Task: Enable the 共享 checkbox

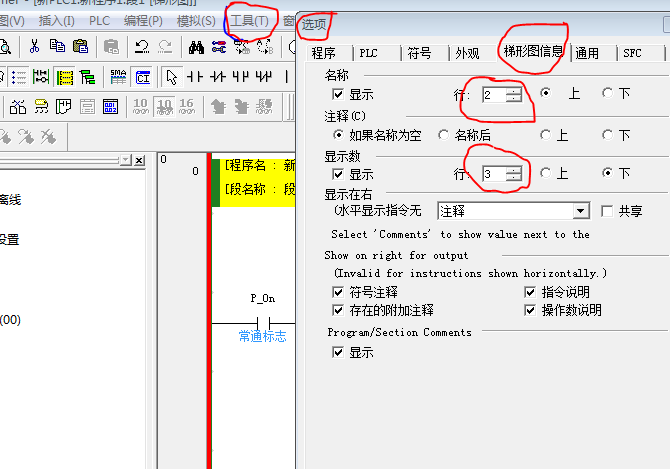Action: tap(607, 211)
